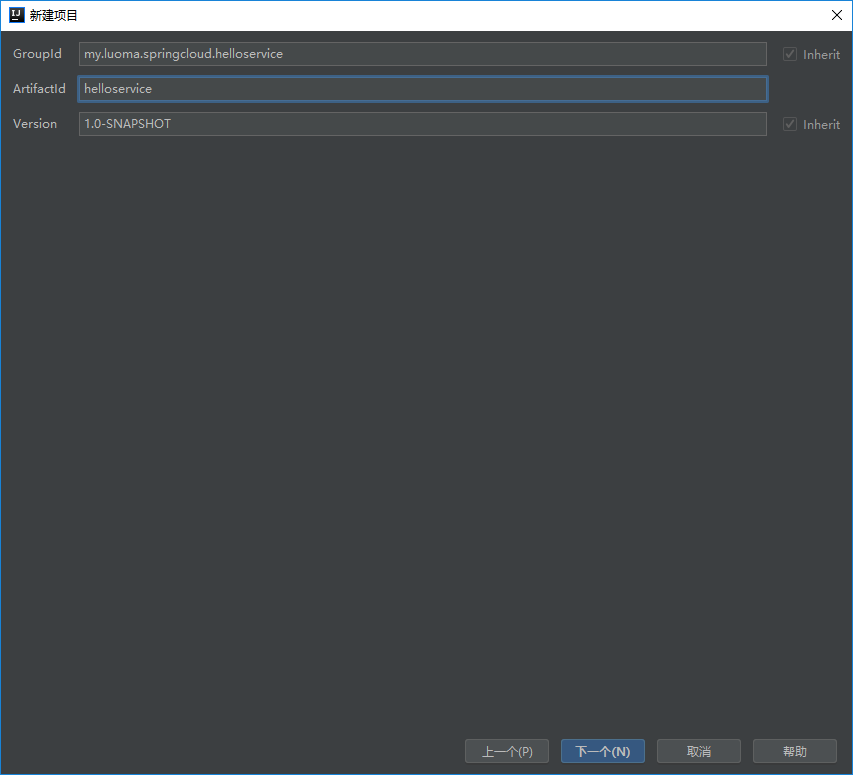Click the IntelliJ IDEA icon in title bar
Screen dimensions: 853x775
pyautogui.click(x=17, y=15)
